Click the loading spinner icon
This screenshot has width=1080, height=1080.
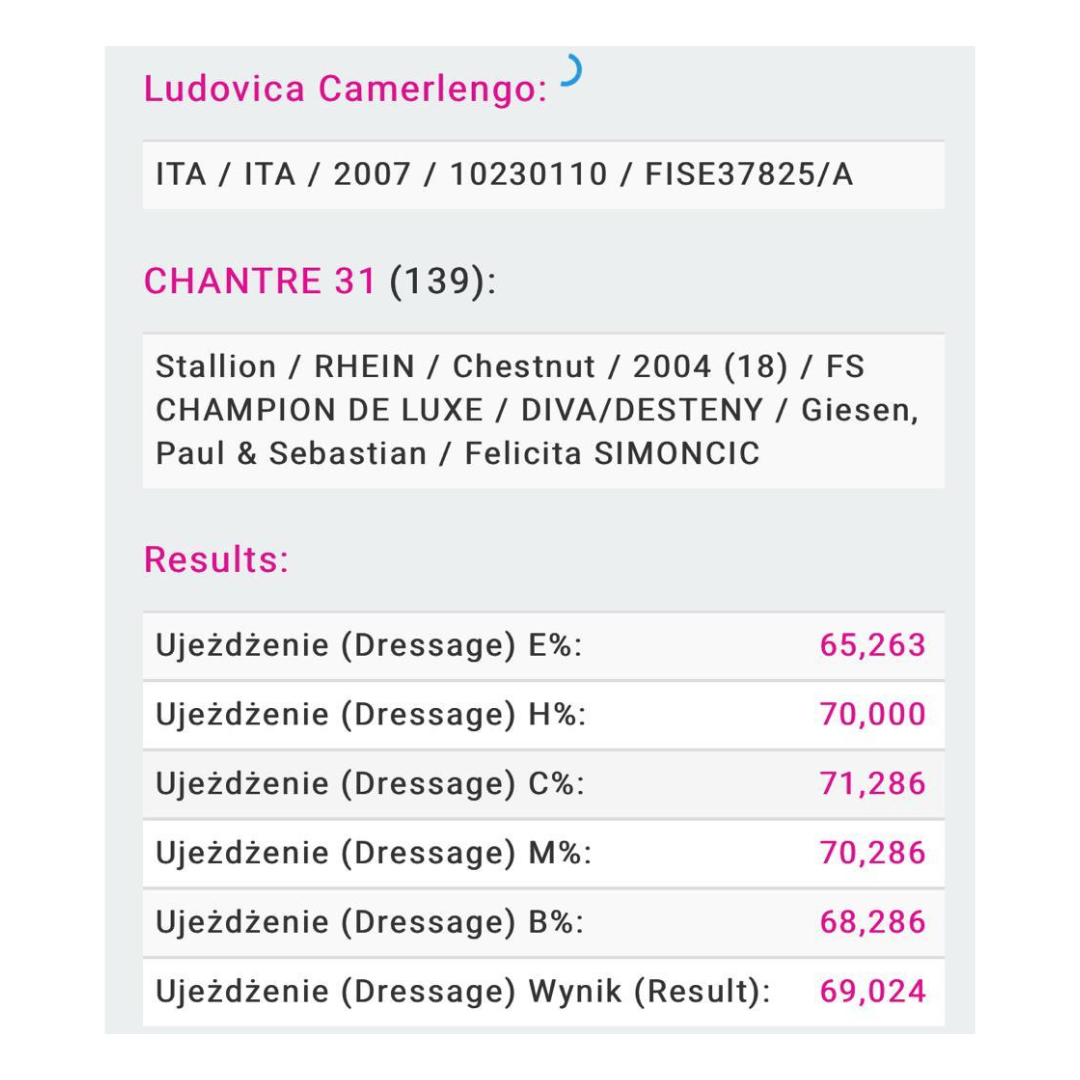(x=570, y=72)
